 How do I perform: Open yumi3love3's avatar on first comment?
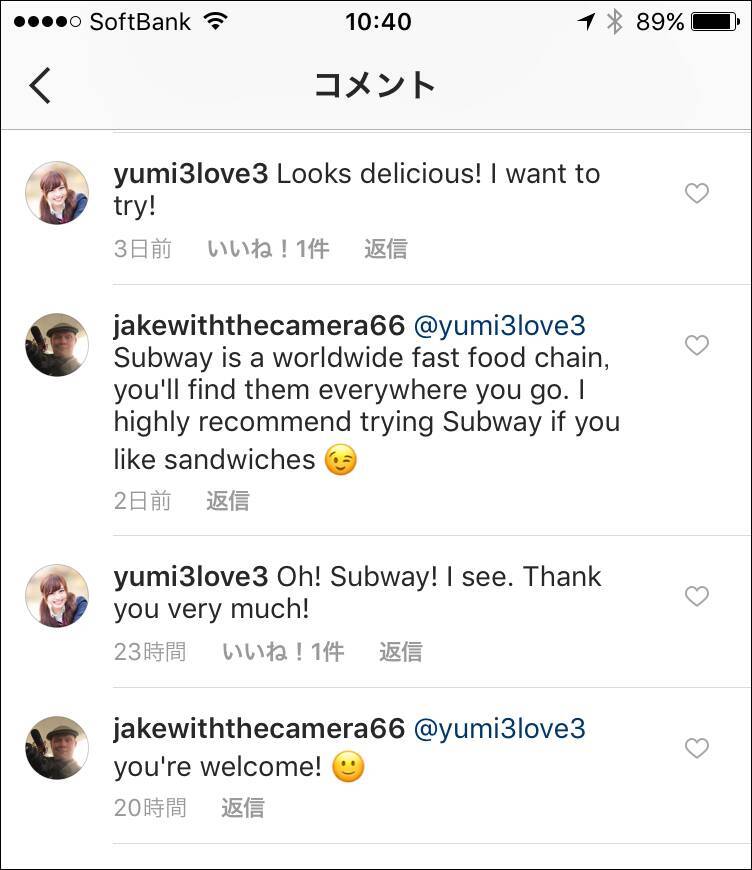click(57, 193)
